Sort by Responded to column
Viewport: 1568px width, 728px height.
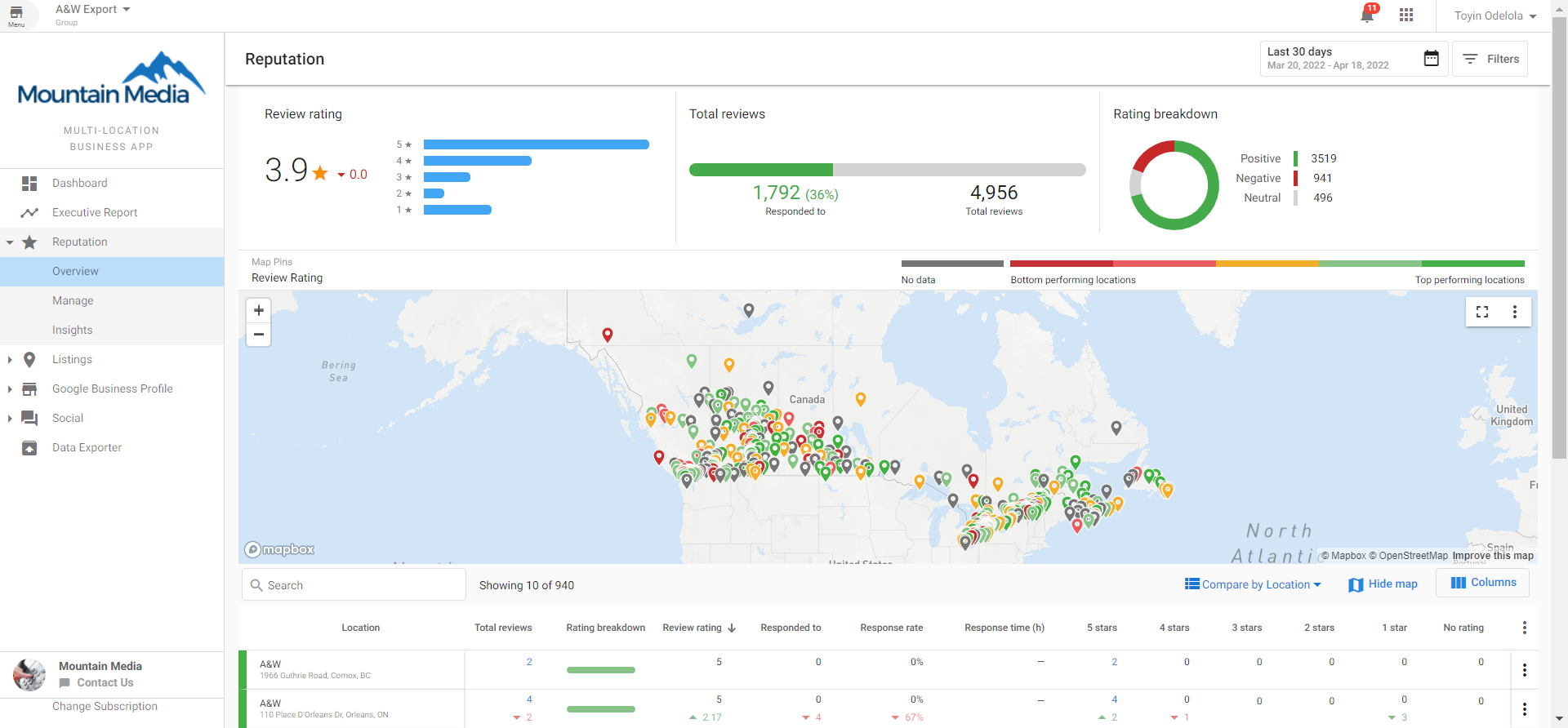[791, 628]
